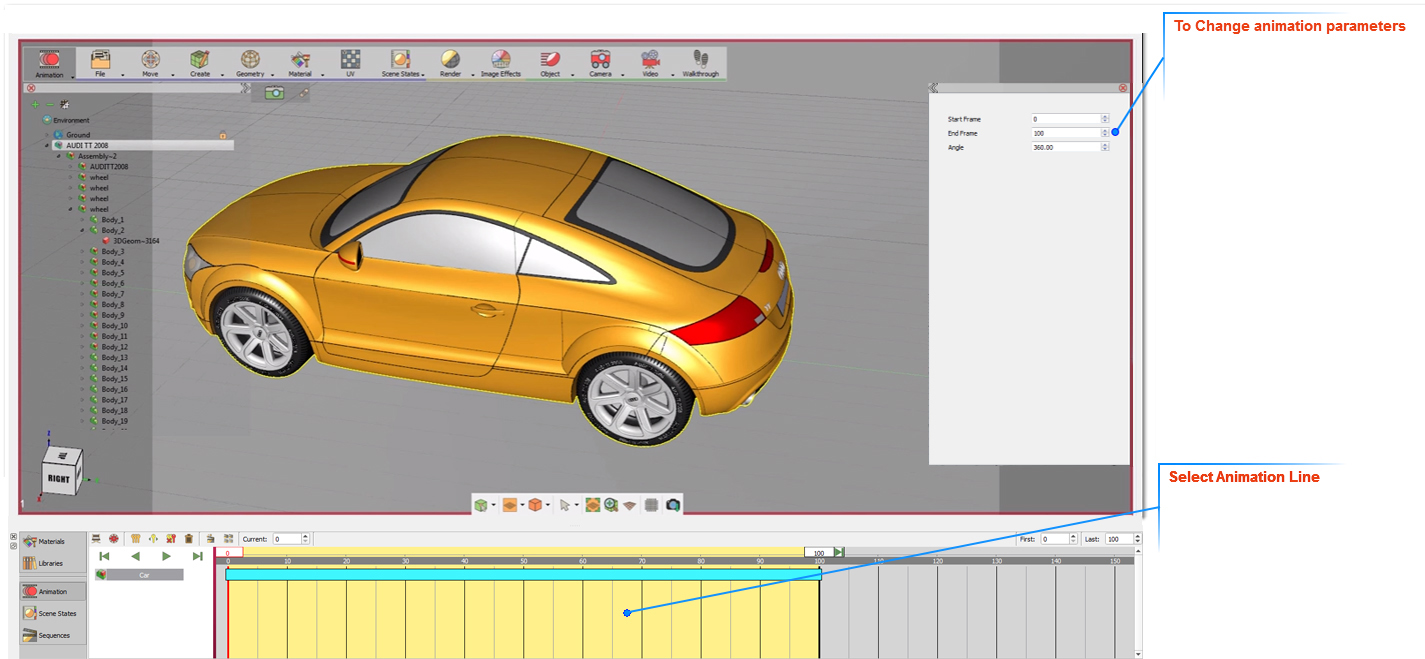The image size is (1425, 659).
Task: Collapse the animation parameters panel chevron
Action: (x=933, y=88)
